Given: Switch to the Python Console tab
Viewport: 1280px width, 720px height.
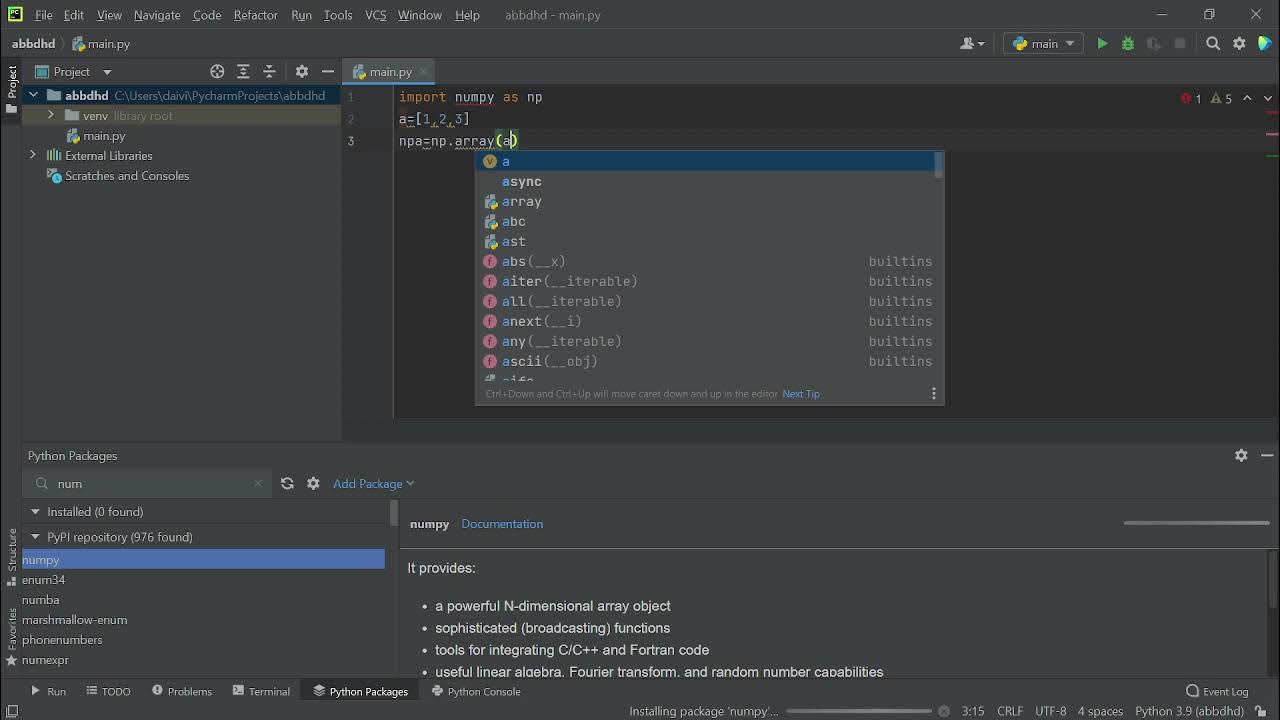Looking at the screenshot, I should 476,691.
